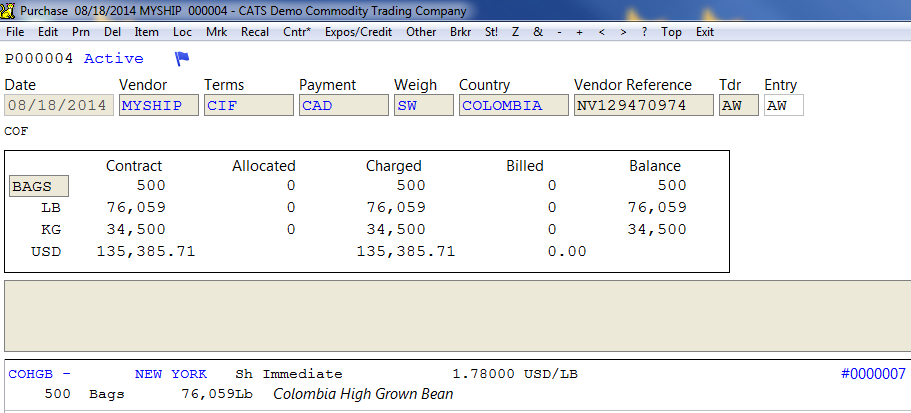This screenshot has width=911, height=413.
Task: Click the Date field 08/18/2014
Action: pos(59,105)
